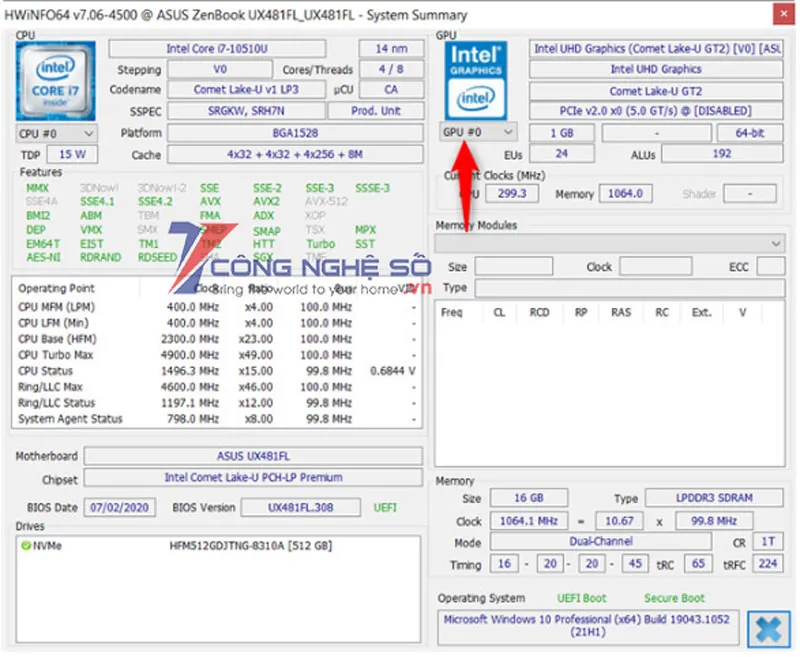
Task: Open the CPU #0 selector dropdown
Action: point(56,133)
